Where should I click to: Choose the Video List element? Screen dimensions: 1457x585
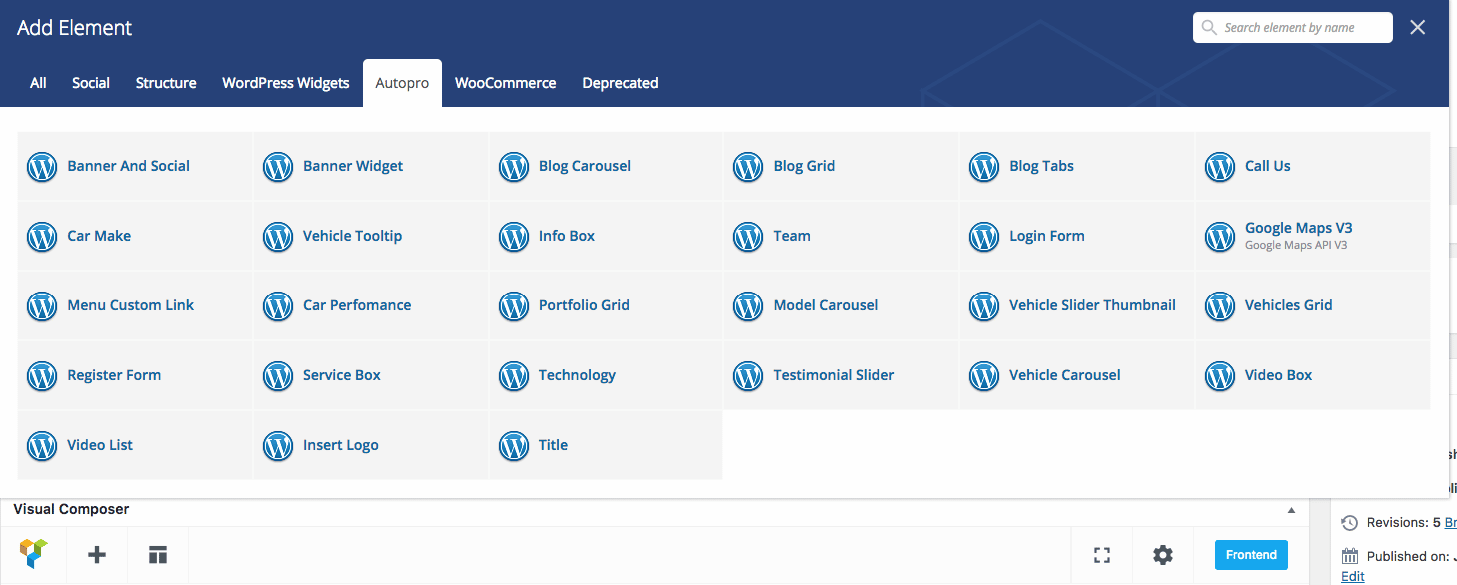[135, 445]
